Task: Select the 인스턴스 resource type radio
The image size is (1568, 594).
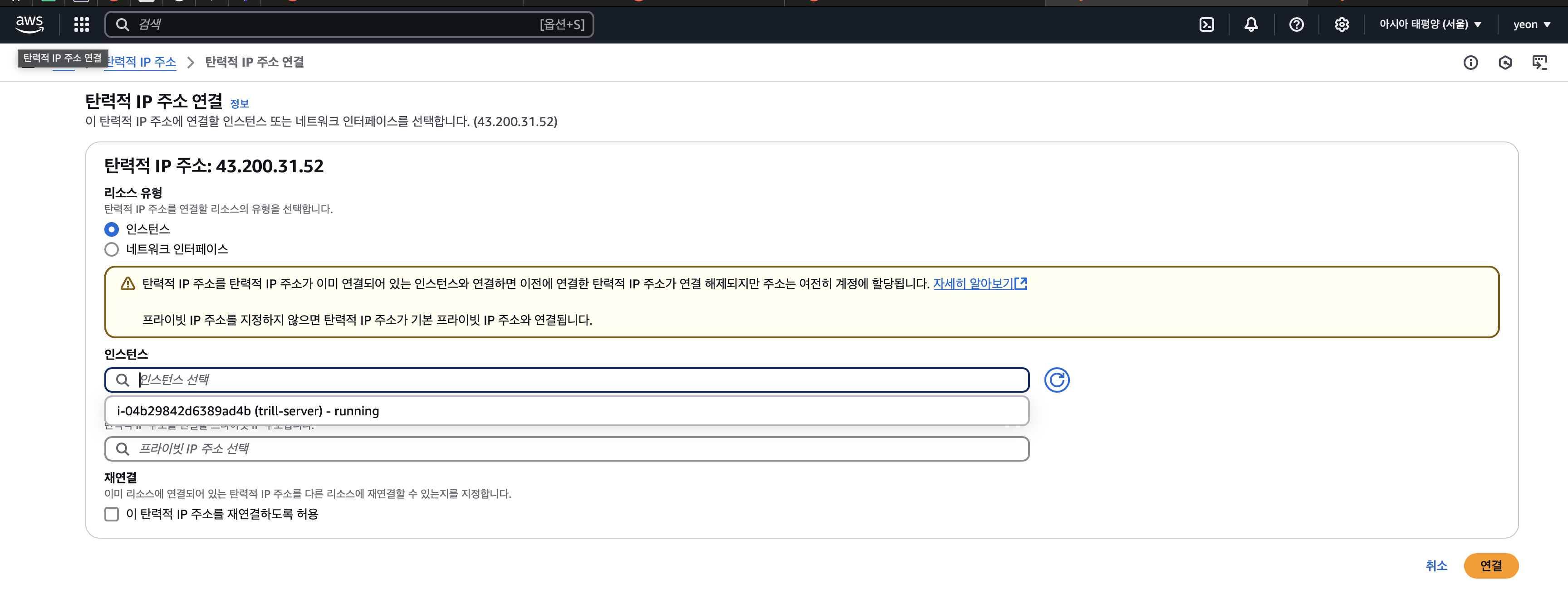Action: [112, 229]
